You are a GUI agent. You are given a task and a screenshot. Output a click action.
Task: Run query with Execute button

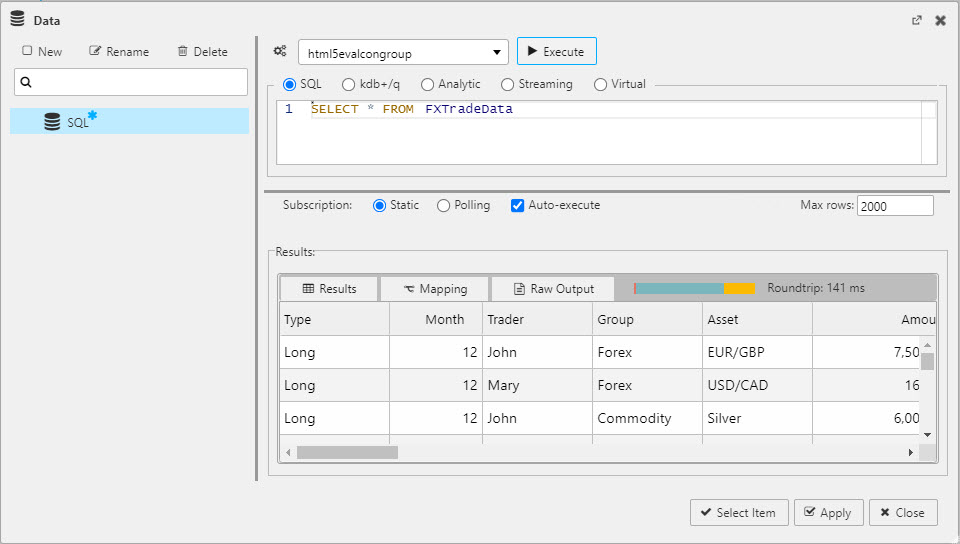[x=556, y=51]
